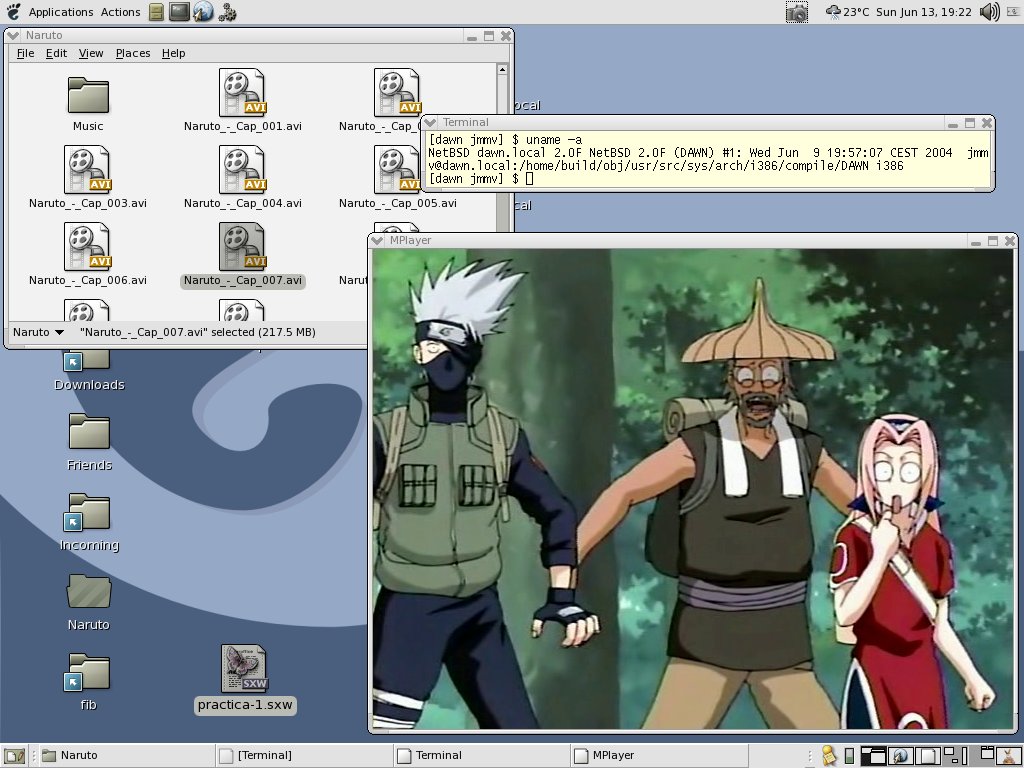Click the Terminal window title bar text

coord(466,122)
